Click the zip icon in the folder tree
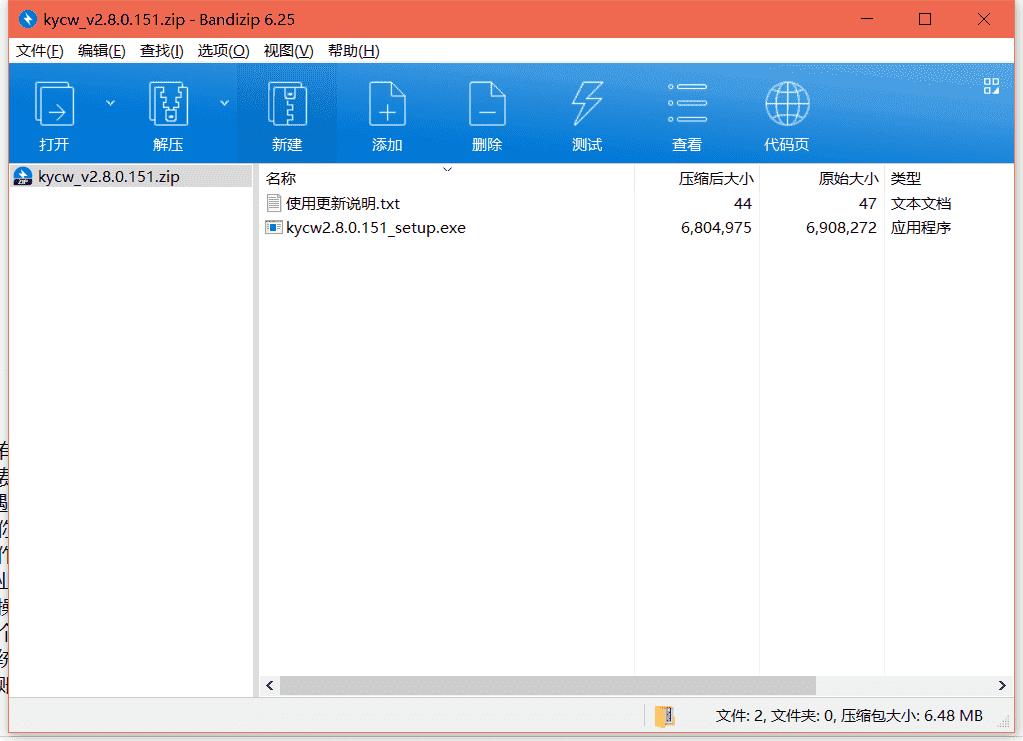1023x741 pixels. (x=23, y=177)
